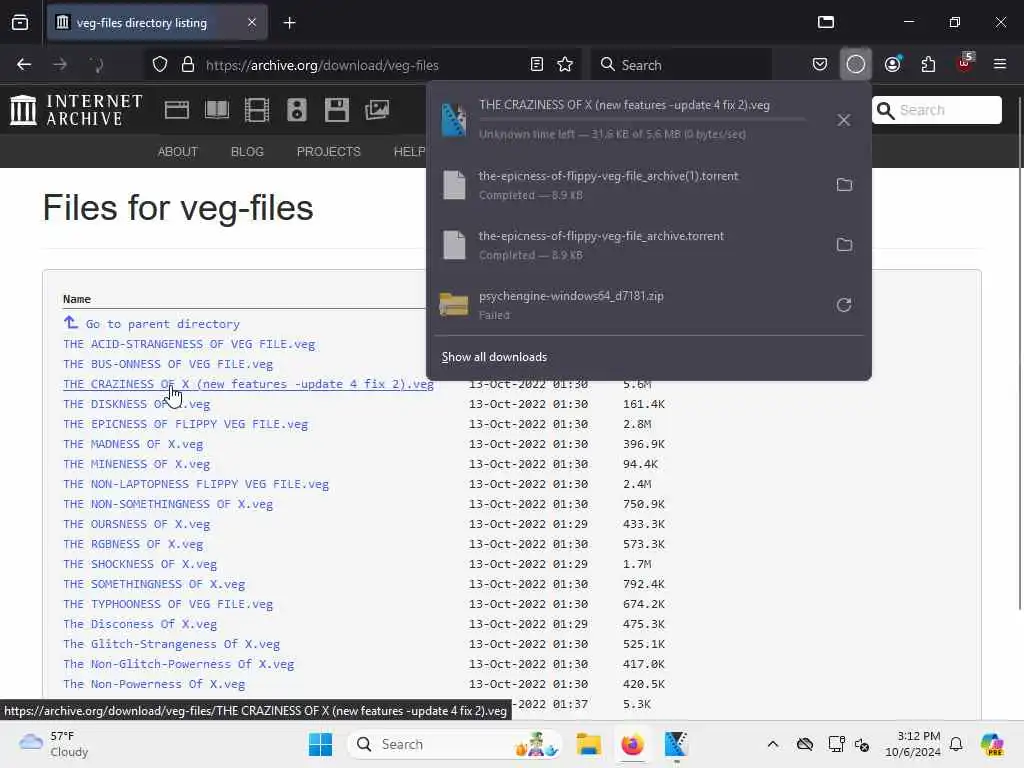
Task: Open the Texts book icon
Action: 217,110
